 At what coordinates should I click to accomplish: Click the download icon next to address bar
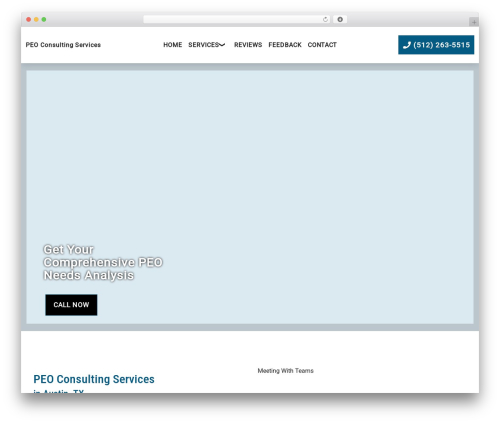(x=340, y=20)
